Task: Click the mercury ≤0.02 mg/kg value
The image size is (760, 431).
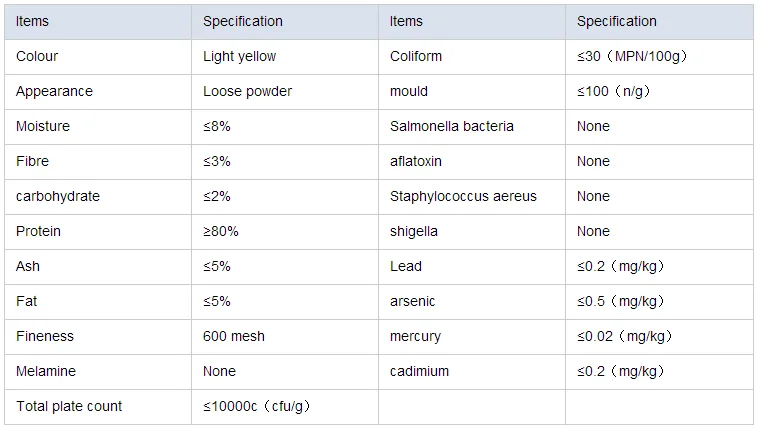Action: pyautogui.click(x=624, y=336)
